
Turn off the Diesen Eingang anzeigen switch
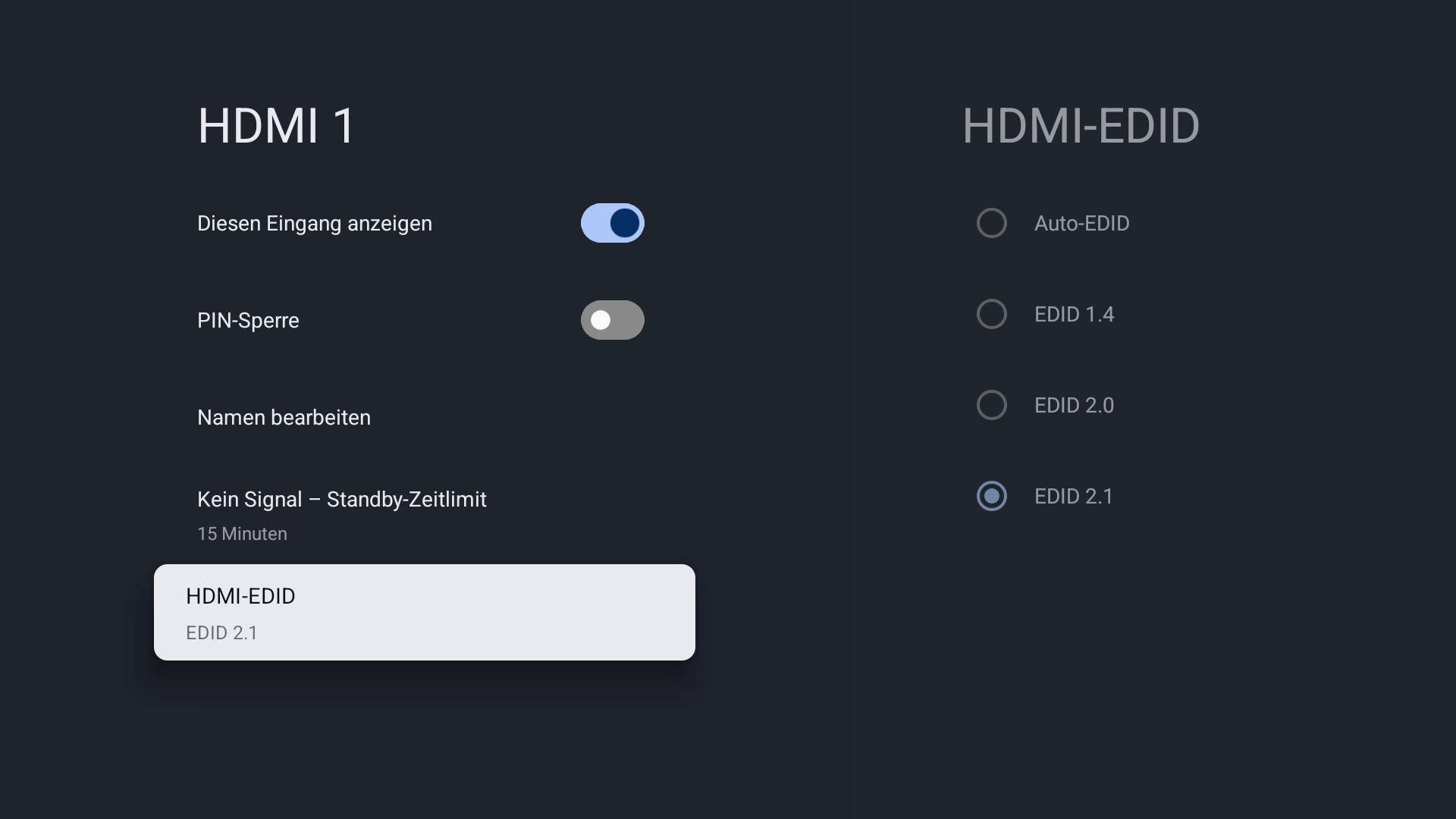click(x=612, y=223)
